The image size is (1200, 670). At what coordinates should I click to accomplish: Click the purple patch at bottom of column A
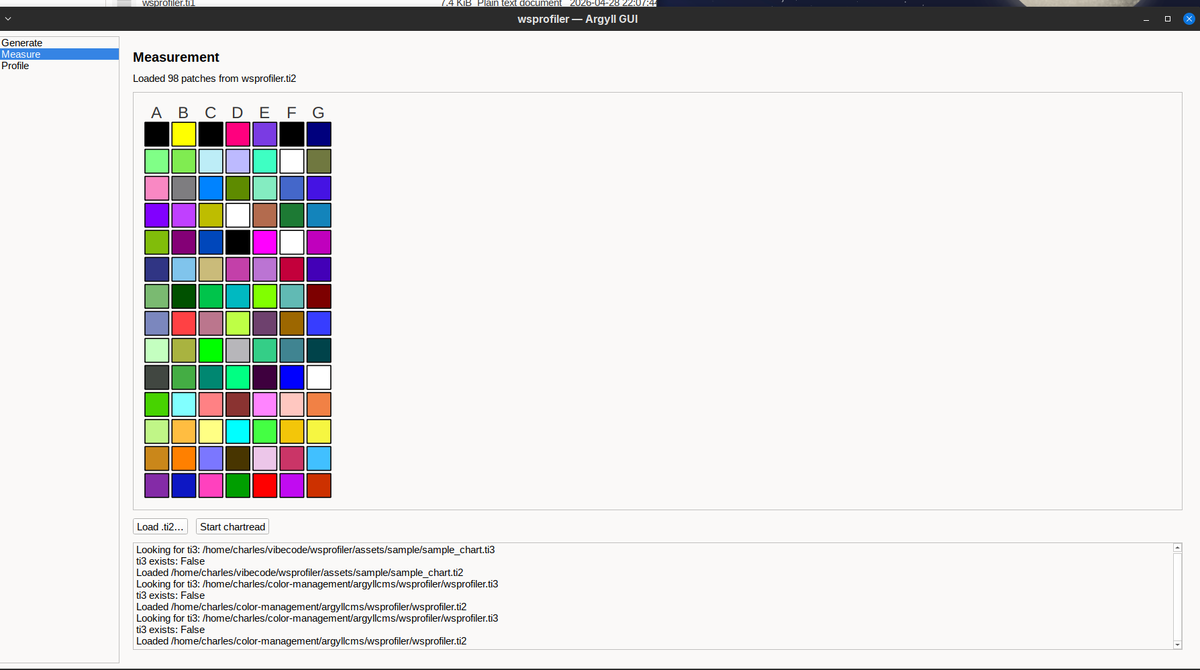pos(157,485)
